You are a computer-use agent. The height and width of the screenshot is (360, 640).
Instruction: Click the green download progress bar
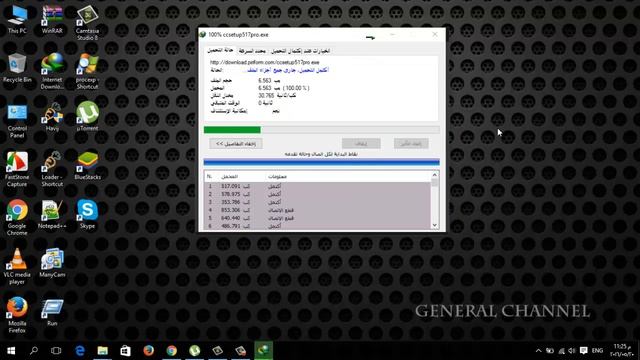[x=322, y=130]
